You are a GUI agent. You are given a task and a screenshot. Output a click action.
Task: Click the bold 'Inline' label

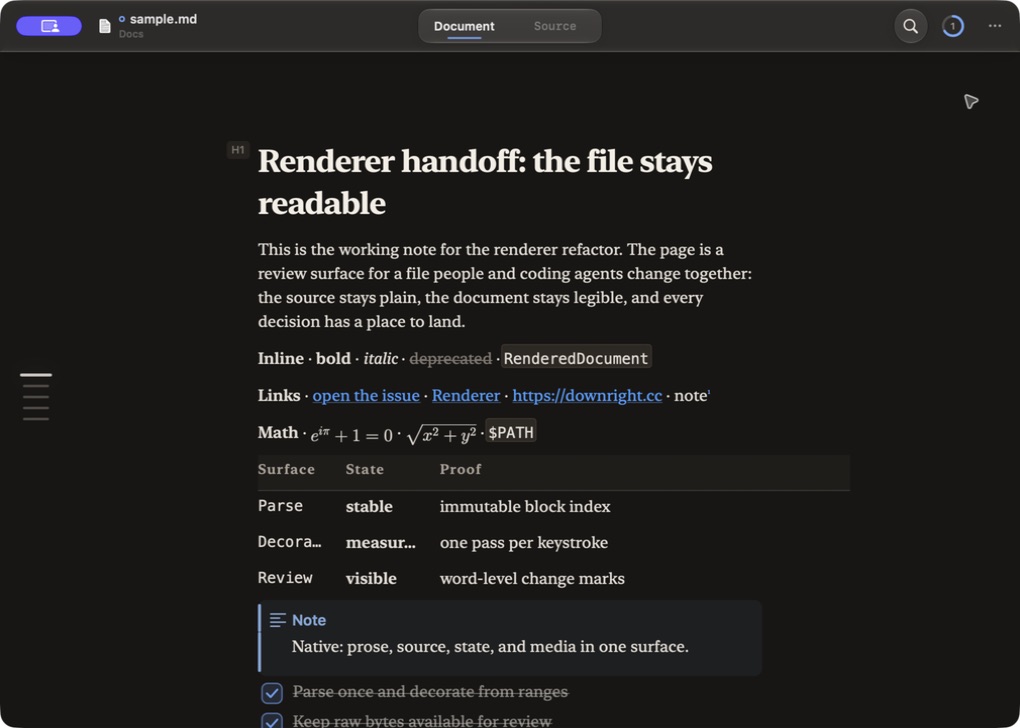click(281, 358)
